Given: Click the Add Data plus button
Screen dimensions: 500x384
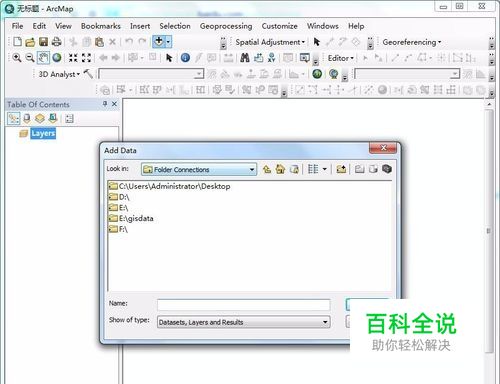Looking at the screenshot, I should (x=159, y=42).
